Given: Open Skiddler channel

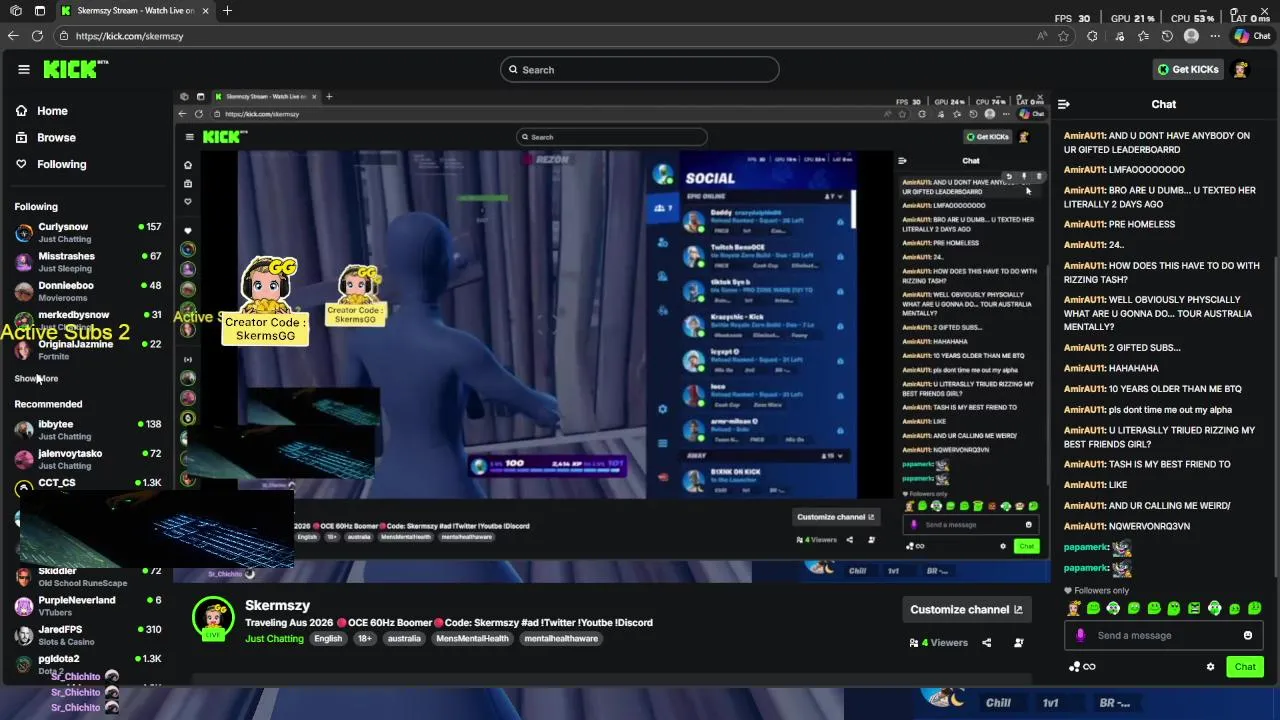Looking at the screenshot, I should 88,577.
